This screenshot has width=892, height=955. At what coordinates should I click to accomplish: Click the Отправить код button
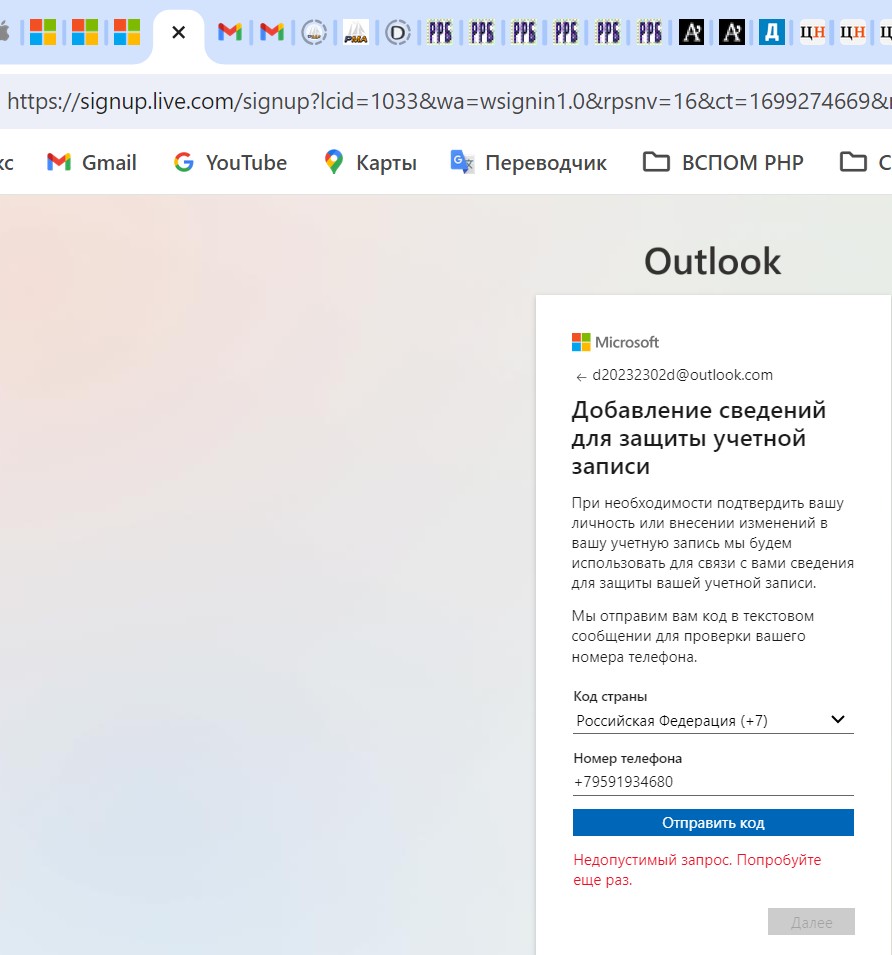(713, 823)
